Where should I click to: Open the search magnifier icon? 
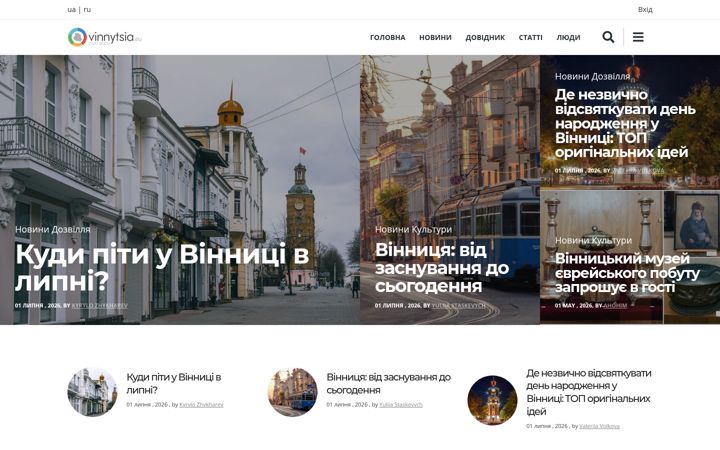click(608, 37)
